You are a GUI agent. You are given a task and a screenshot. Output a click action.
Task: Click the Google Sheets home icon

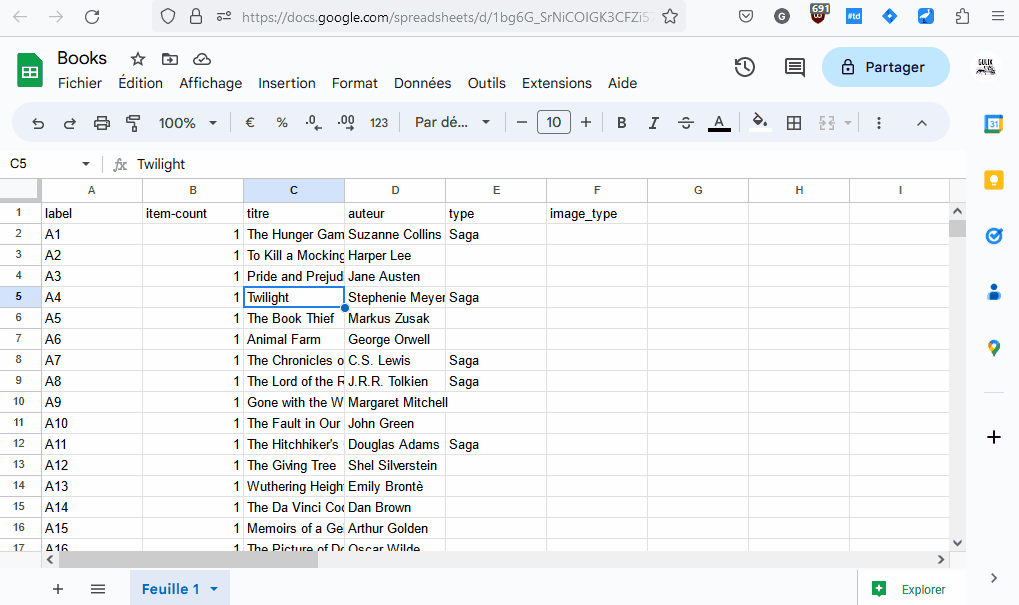30,70
